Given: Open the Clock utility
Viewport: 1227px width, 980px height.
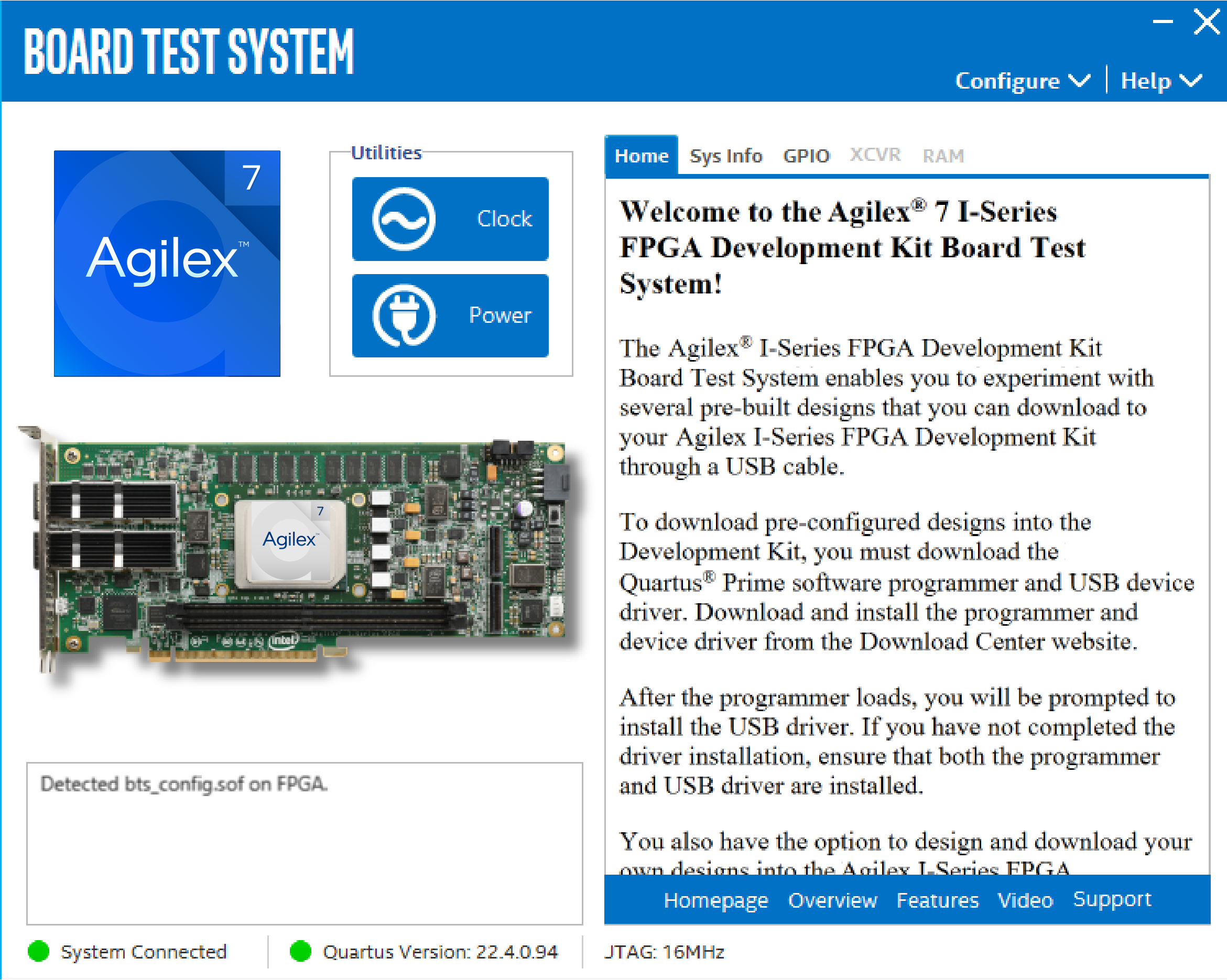Looking at the screenshot, I should coord(504,219).
